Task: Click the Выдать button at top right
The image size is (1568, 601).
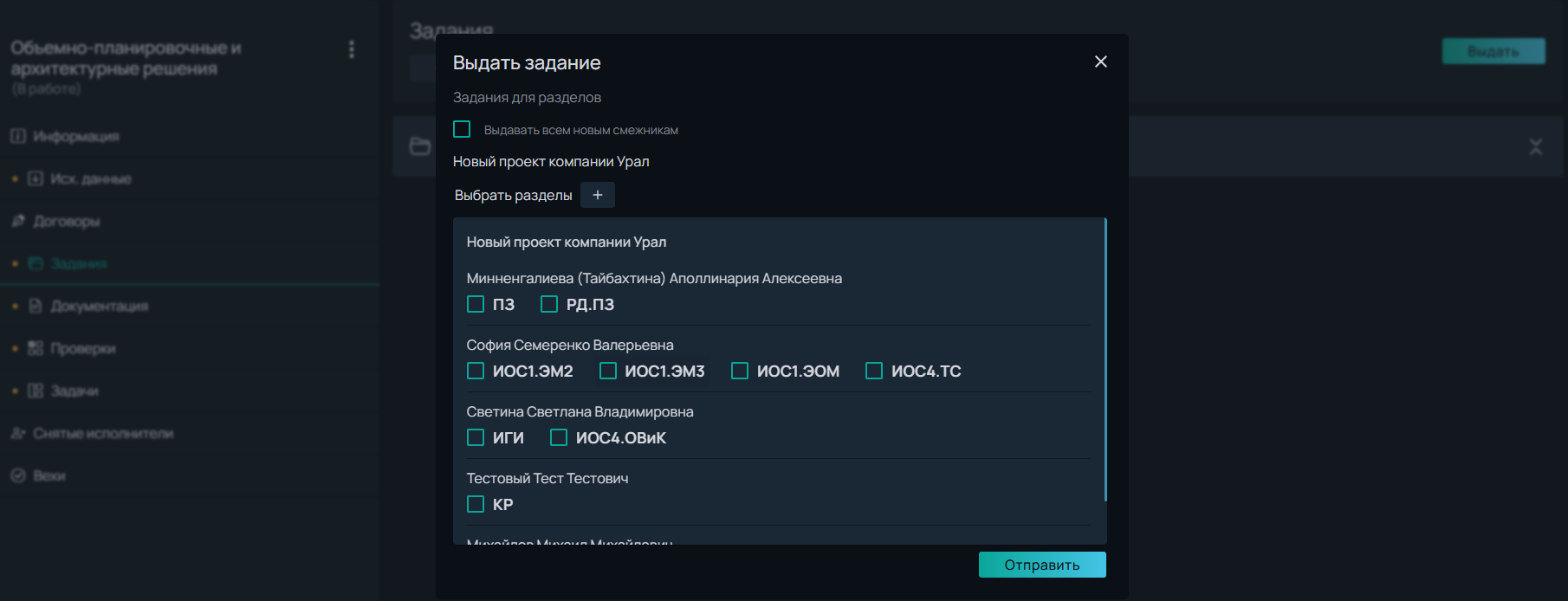Action: 1493,51
